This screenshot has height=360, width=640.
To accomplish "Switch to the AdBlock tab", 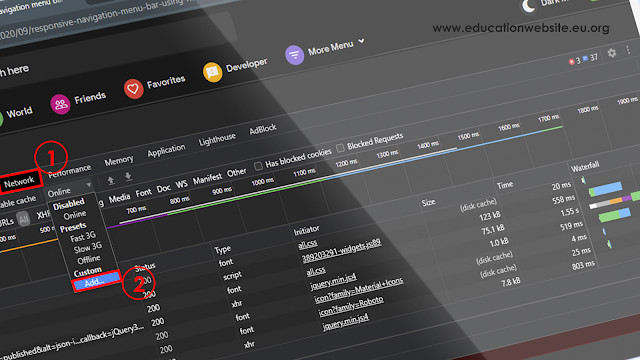I will point(263,130).
